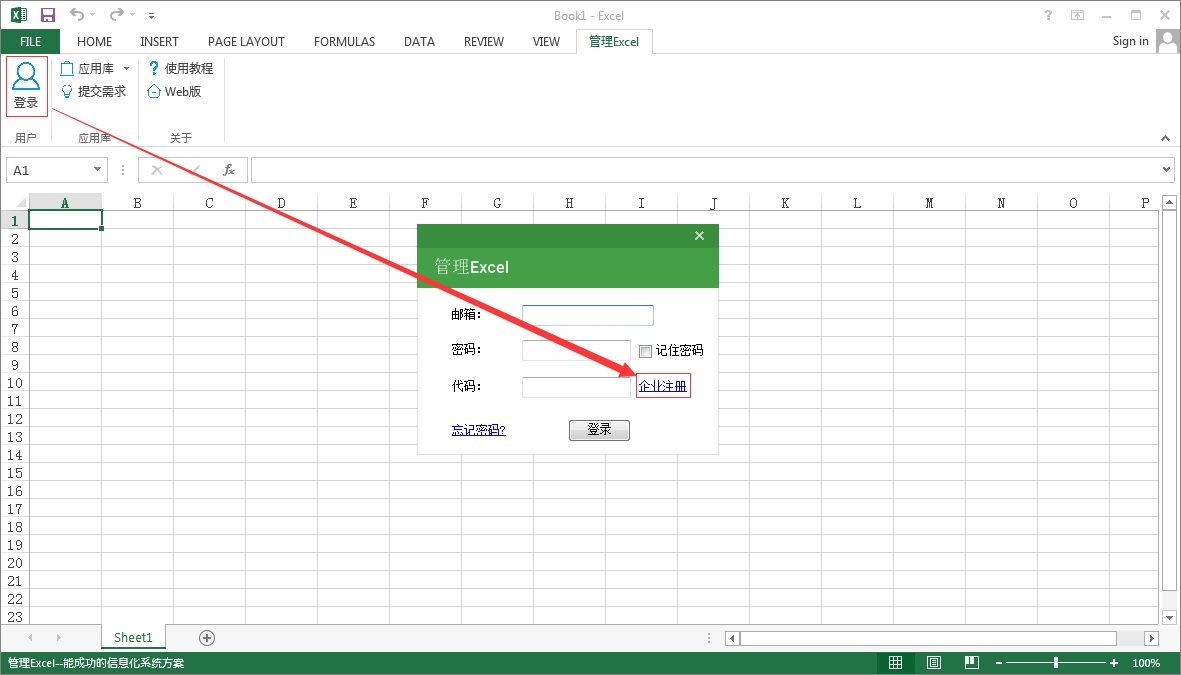Switch to Normal view

point(896,663)
